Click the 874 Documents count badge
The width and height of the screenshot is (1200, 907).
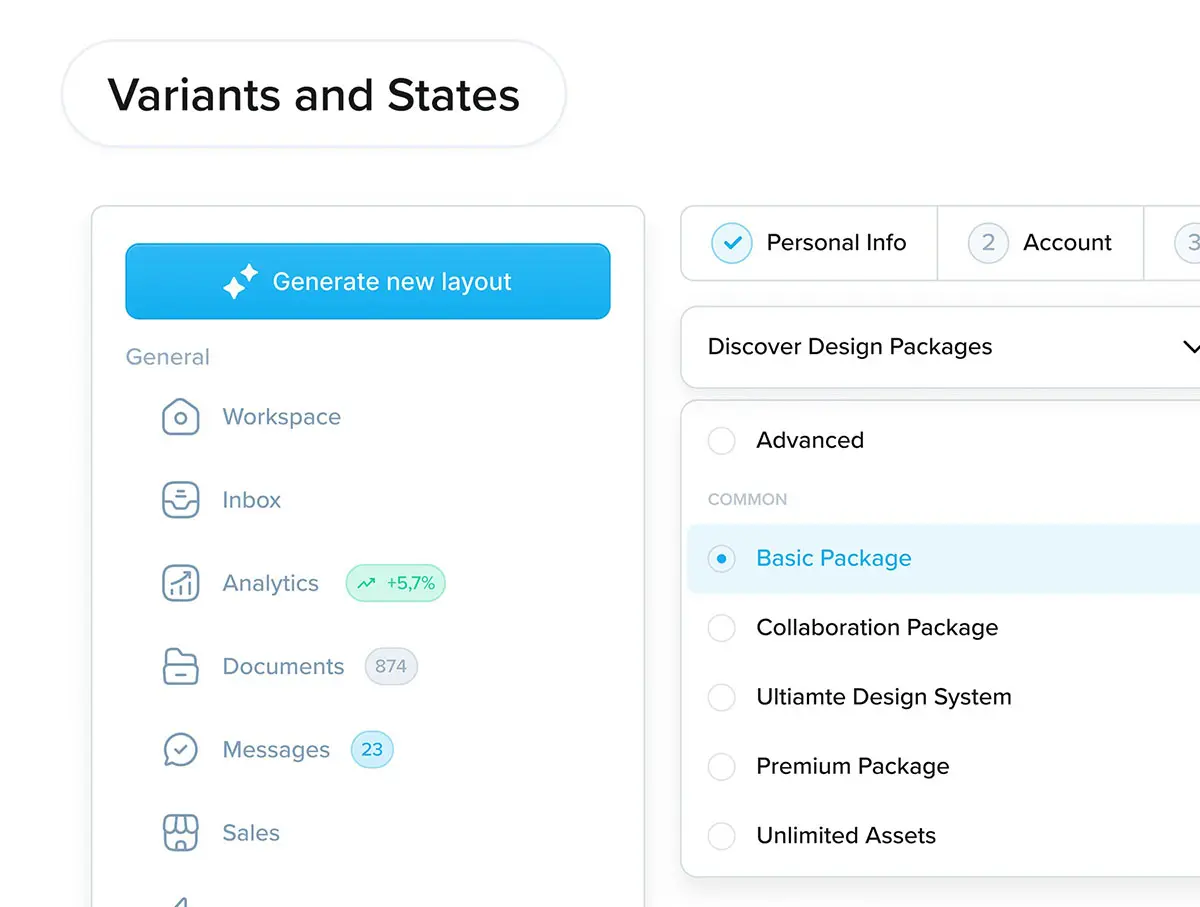391,666
